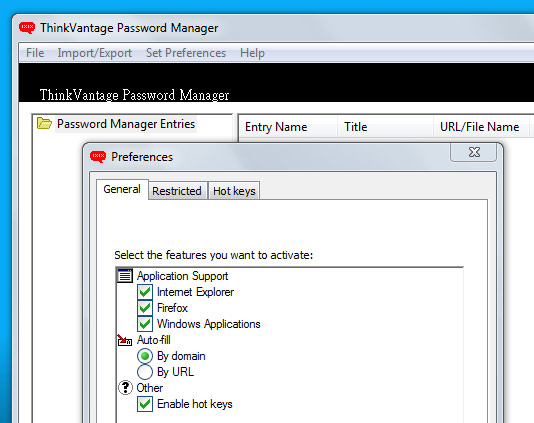Select the By domain auto-fill option
Image resolution: width=534 pixels, height=423 pixels.
(145, 356)
